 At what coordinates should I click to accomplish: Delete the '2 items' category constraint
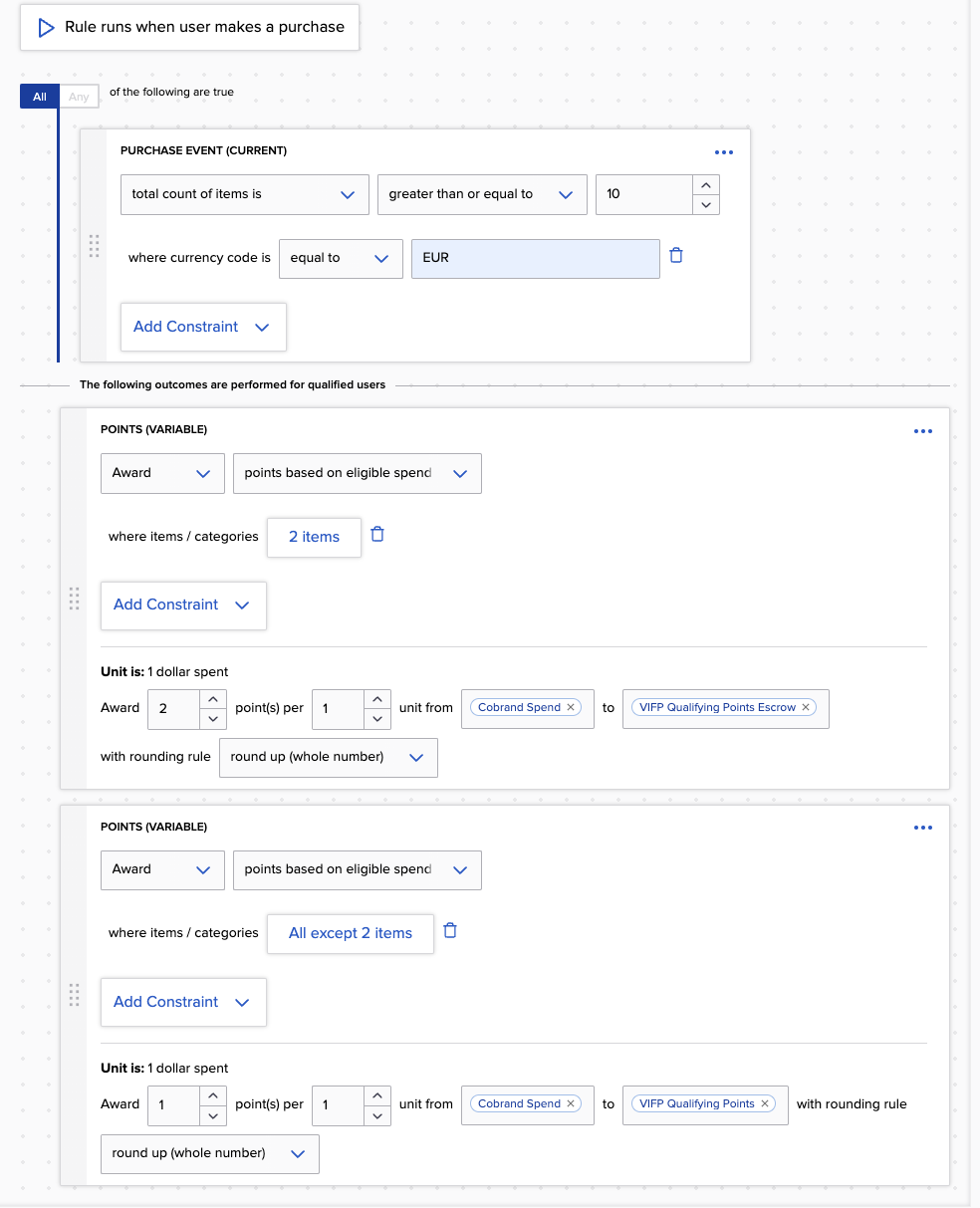(x=377, y=535)
